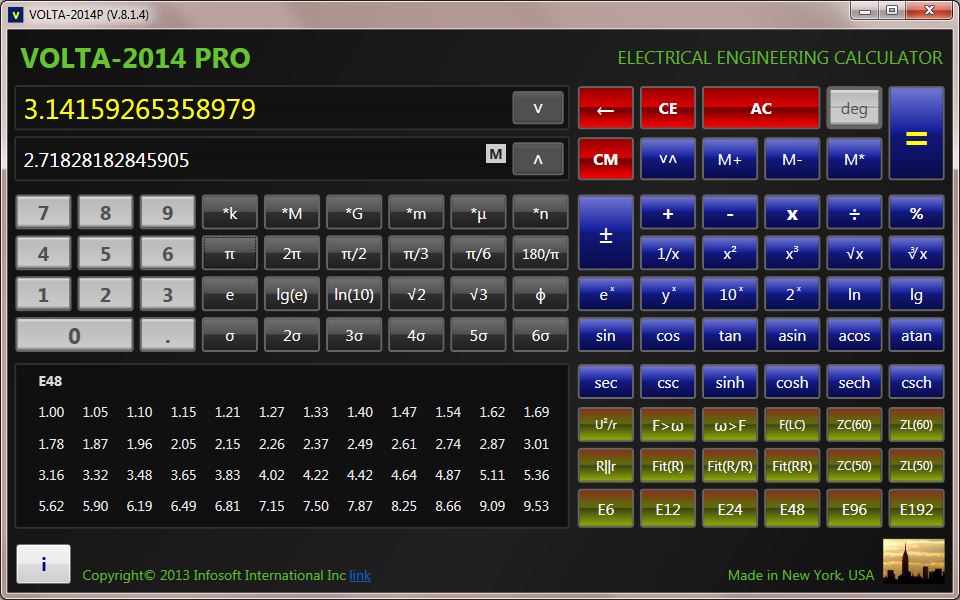Select the plus operator button
Screen dimensions: 960x600
pos(668,212)
